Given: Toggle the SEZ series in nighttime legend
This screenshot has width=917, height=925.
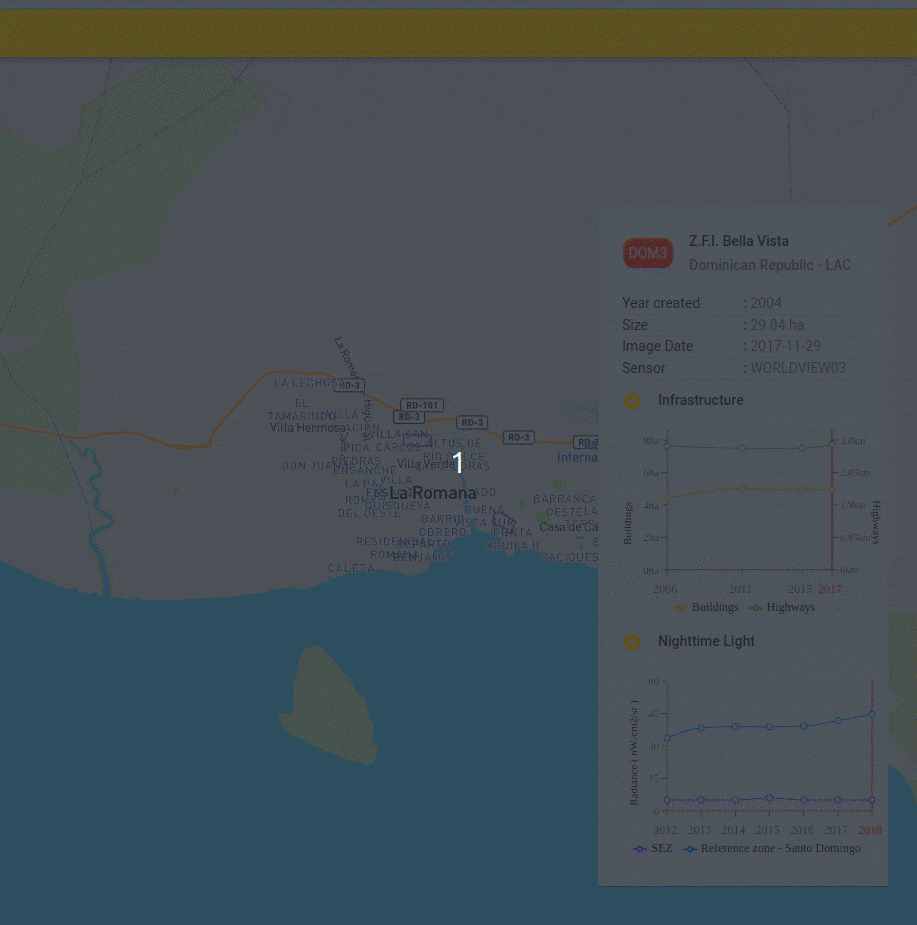Looking at the screenshot, I should point(653,848).
